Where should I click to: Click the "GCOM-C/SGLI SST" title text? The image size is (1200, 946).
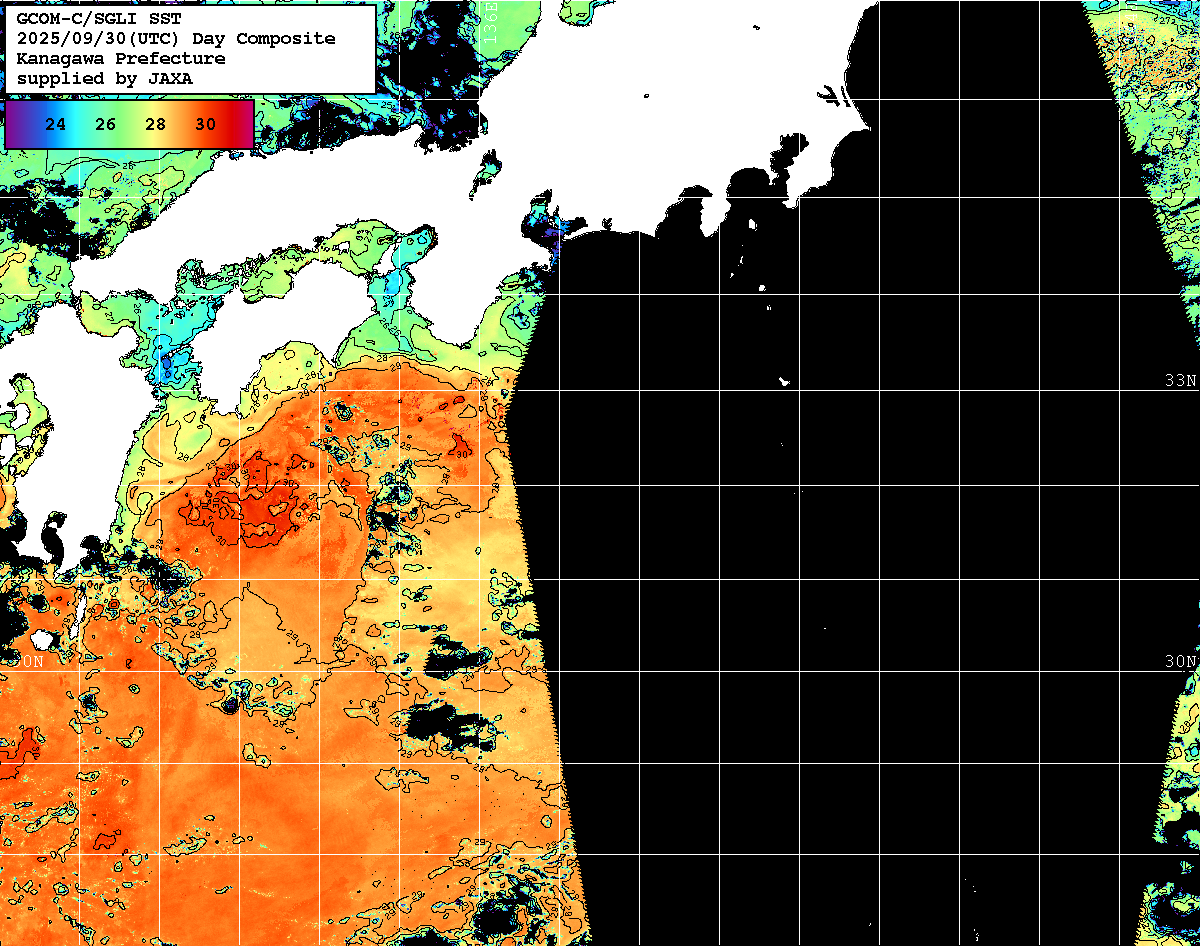pos(99,18)
